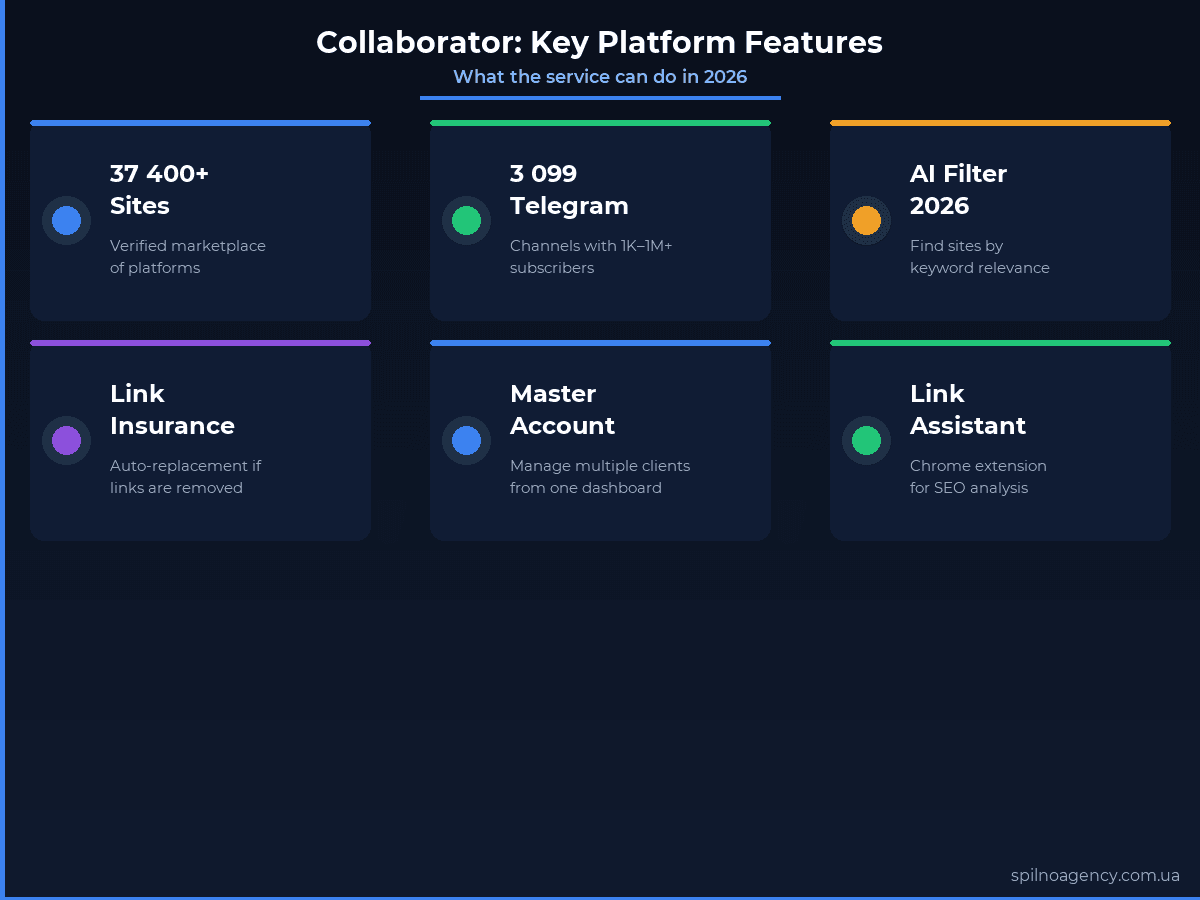
Task: Click 'Find sites by keyword relevance' description
Action: pos(980,257)
